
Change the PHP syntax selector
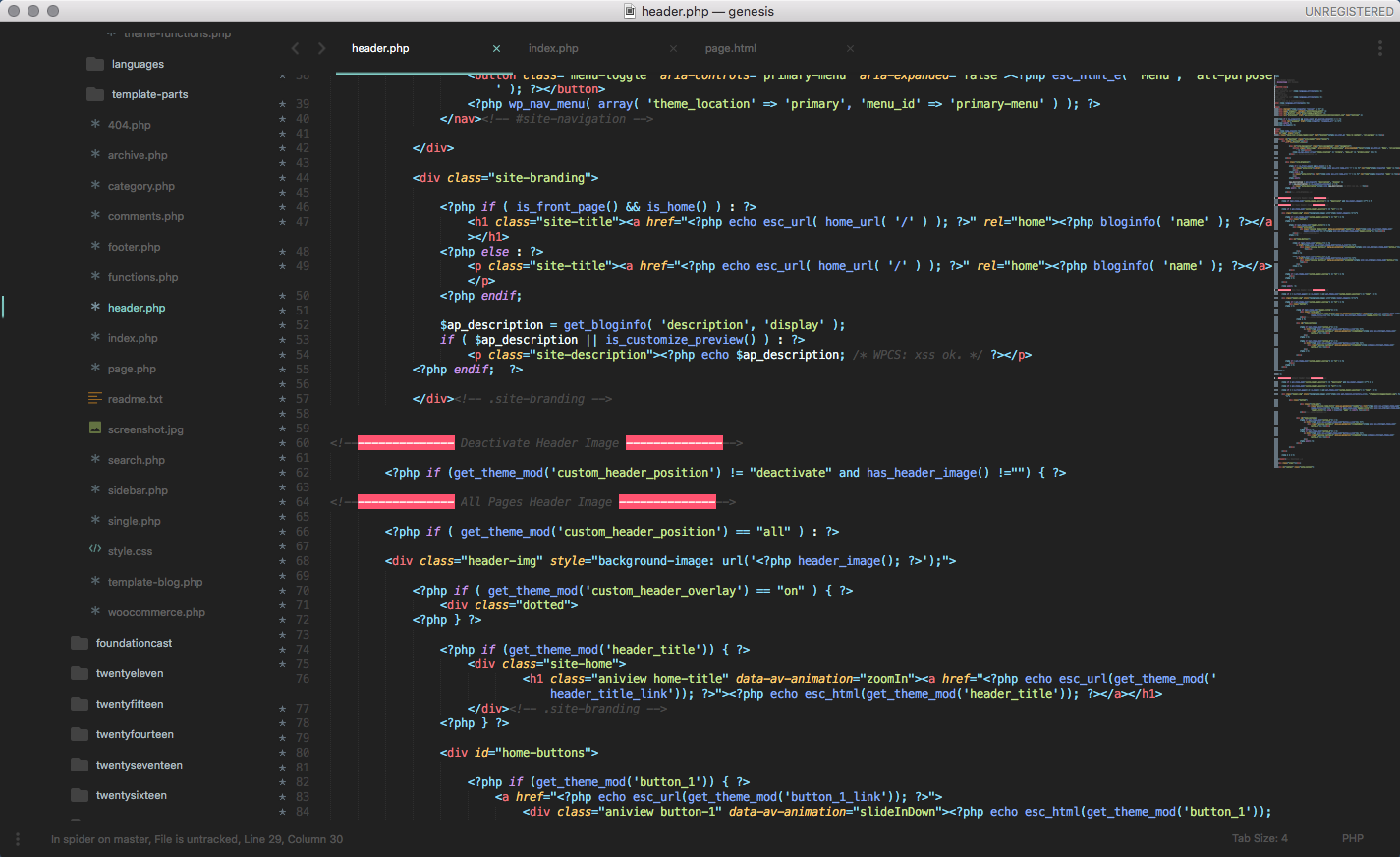click(x=1353, y=838)
